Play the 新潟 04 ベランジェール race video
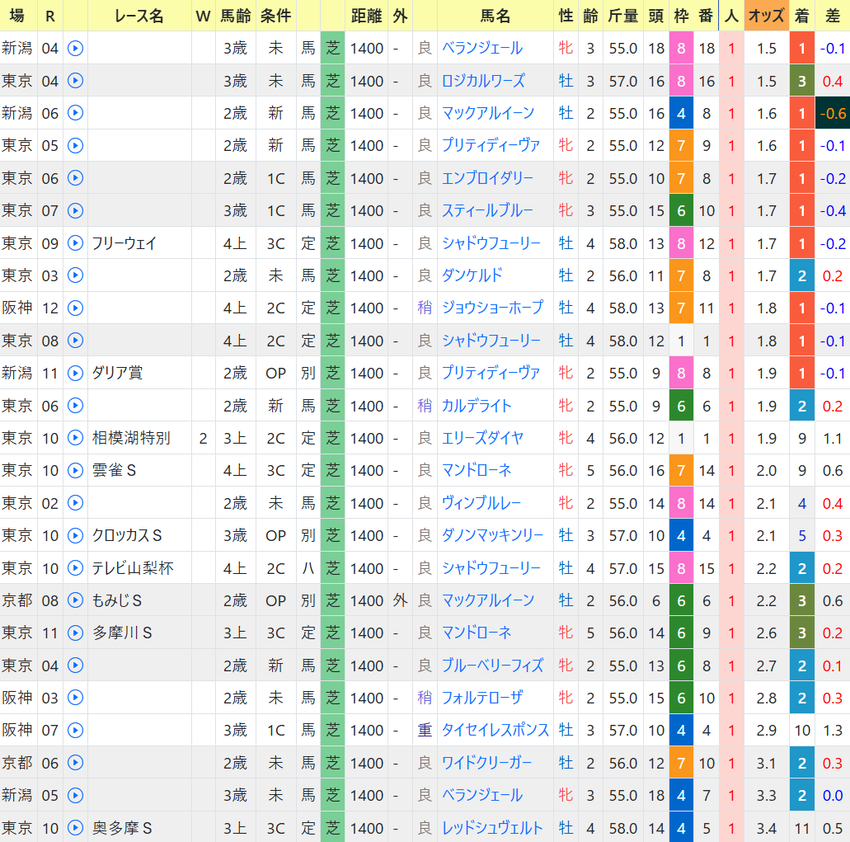The width and height of the screenshot is (850, 842). (75, 48)
